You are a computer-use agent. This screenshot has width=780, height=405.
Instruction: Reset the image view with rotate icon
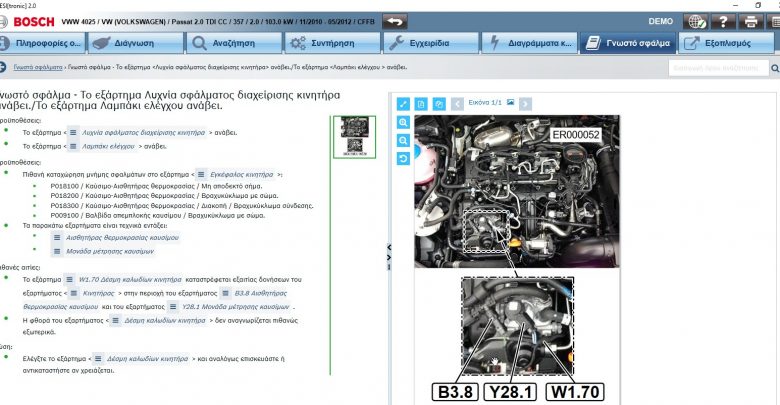[x=404, y=159]
